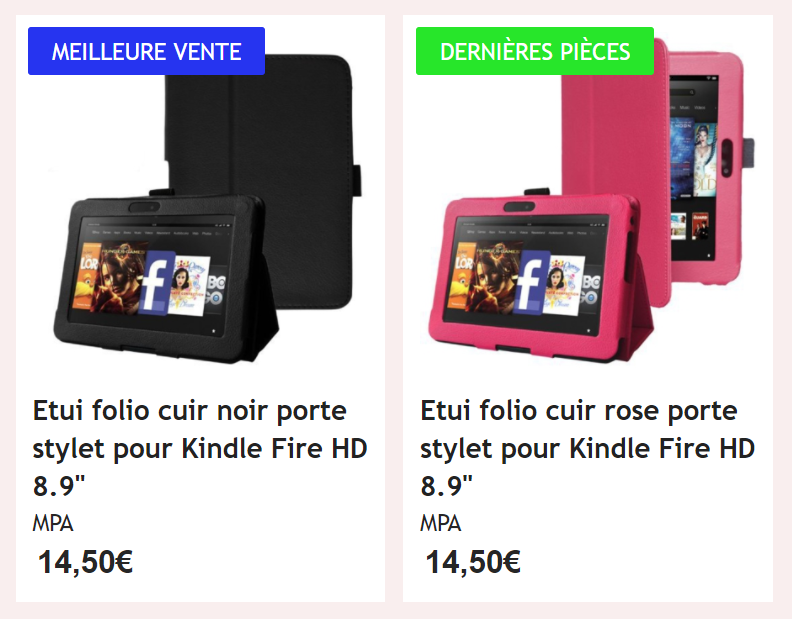The height and width of the screenshot is (619, 792).
Task: Select MPA brand under the pink case
Action: [440, 523]
